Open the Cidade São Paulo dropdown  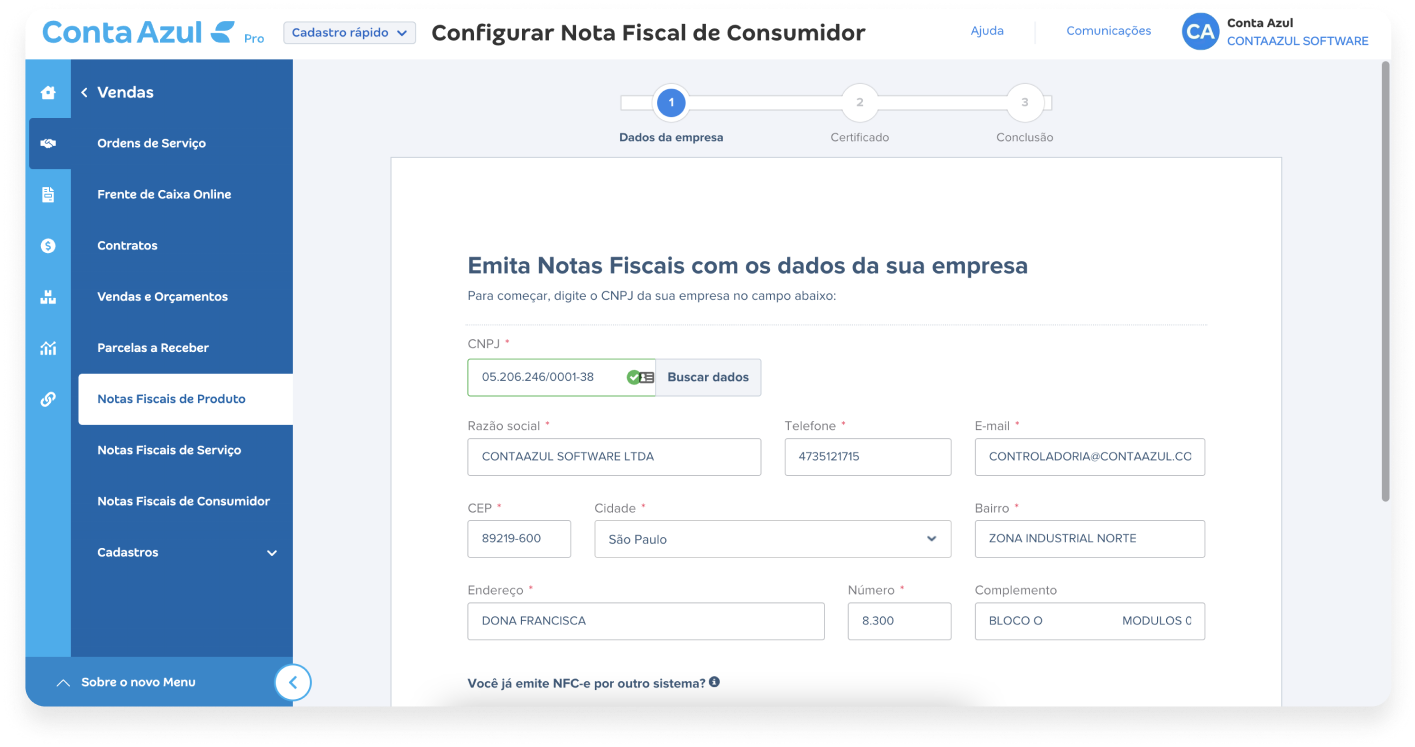coord(773,539)
